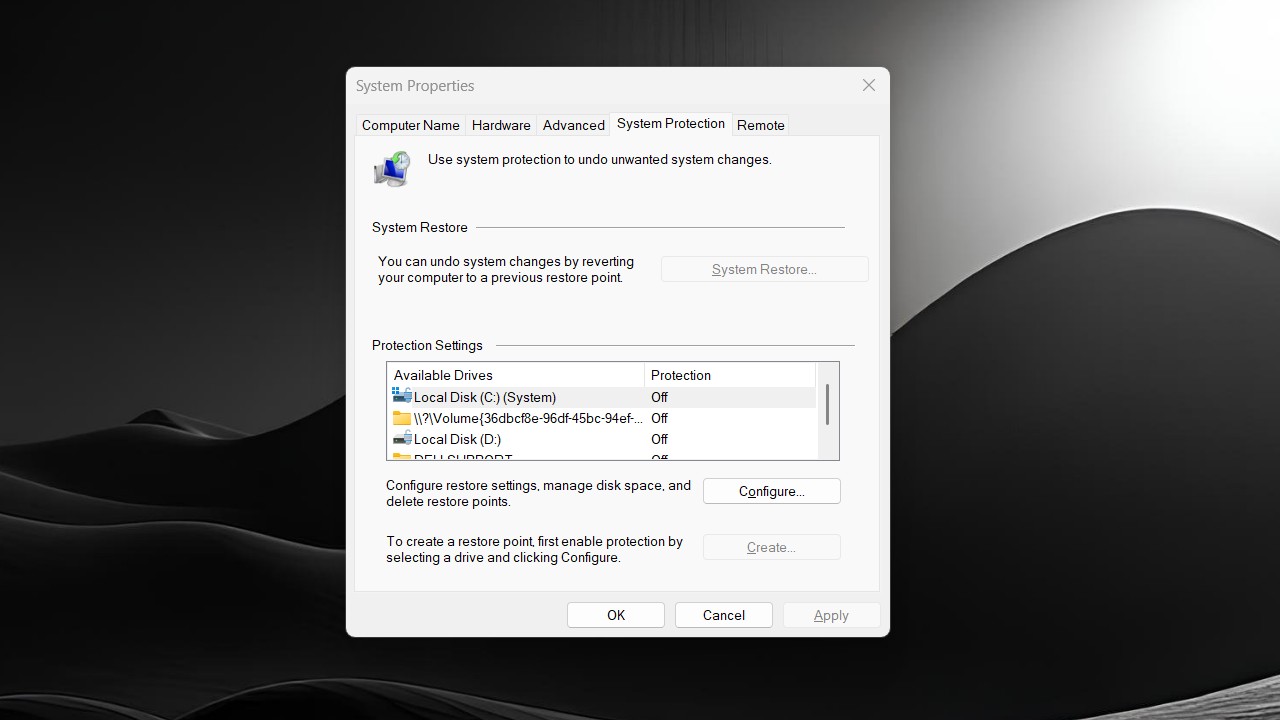Go to the Advanced tab
Viewport: 1280px width, 720px height.
[x=573, y=125]
